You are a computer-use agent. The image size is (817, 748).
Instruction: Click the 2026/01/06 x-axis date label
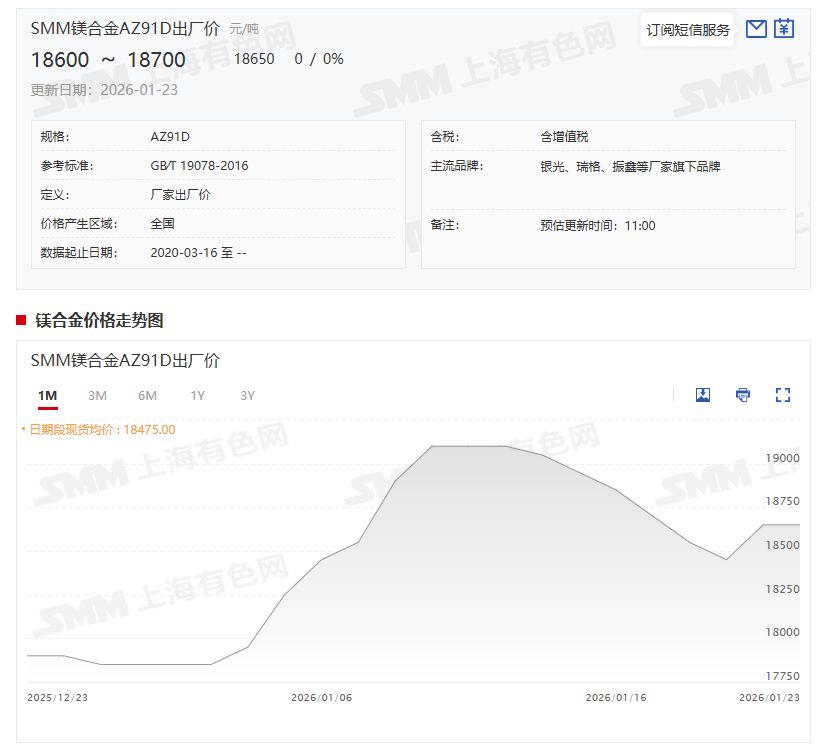coord(321,697)
